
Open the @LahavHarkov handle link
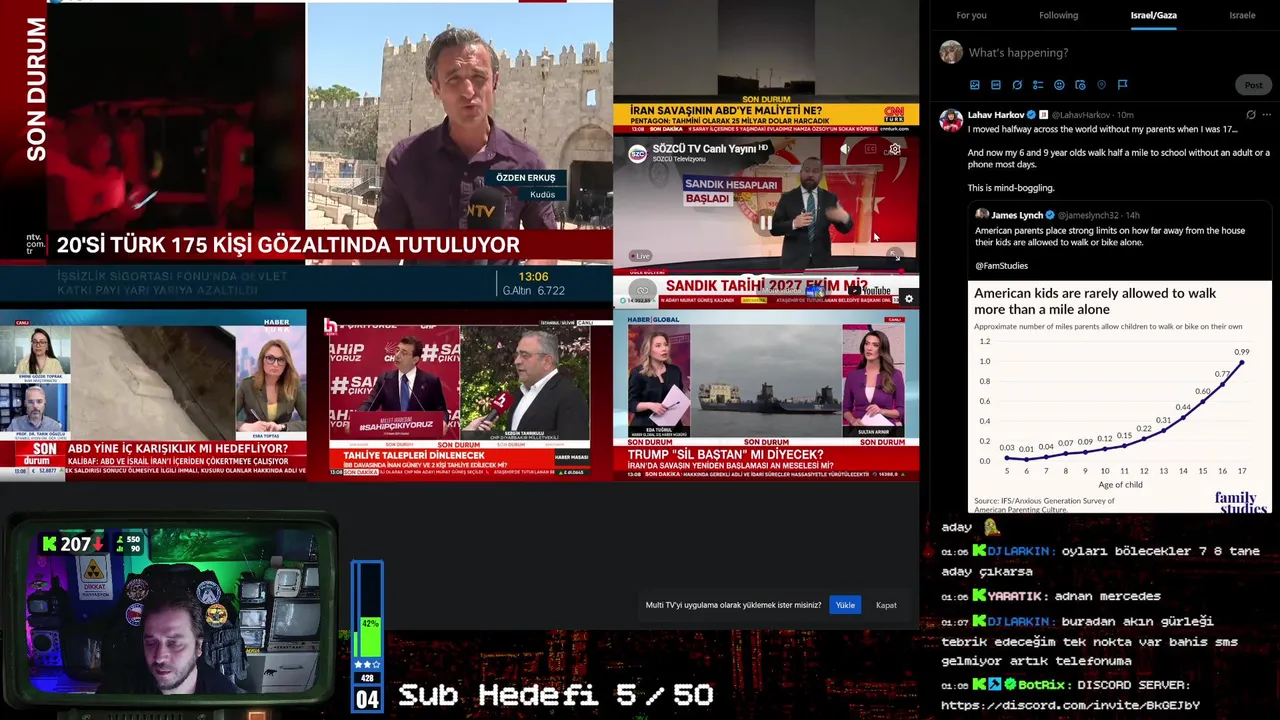click(1081, 115)
